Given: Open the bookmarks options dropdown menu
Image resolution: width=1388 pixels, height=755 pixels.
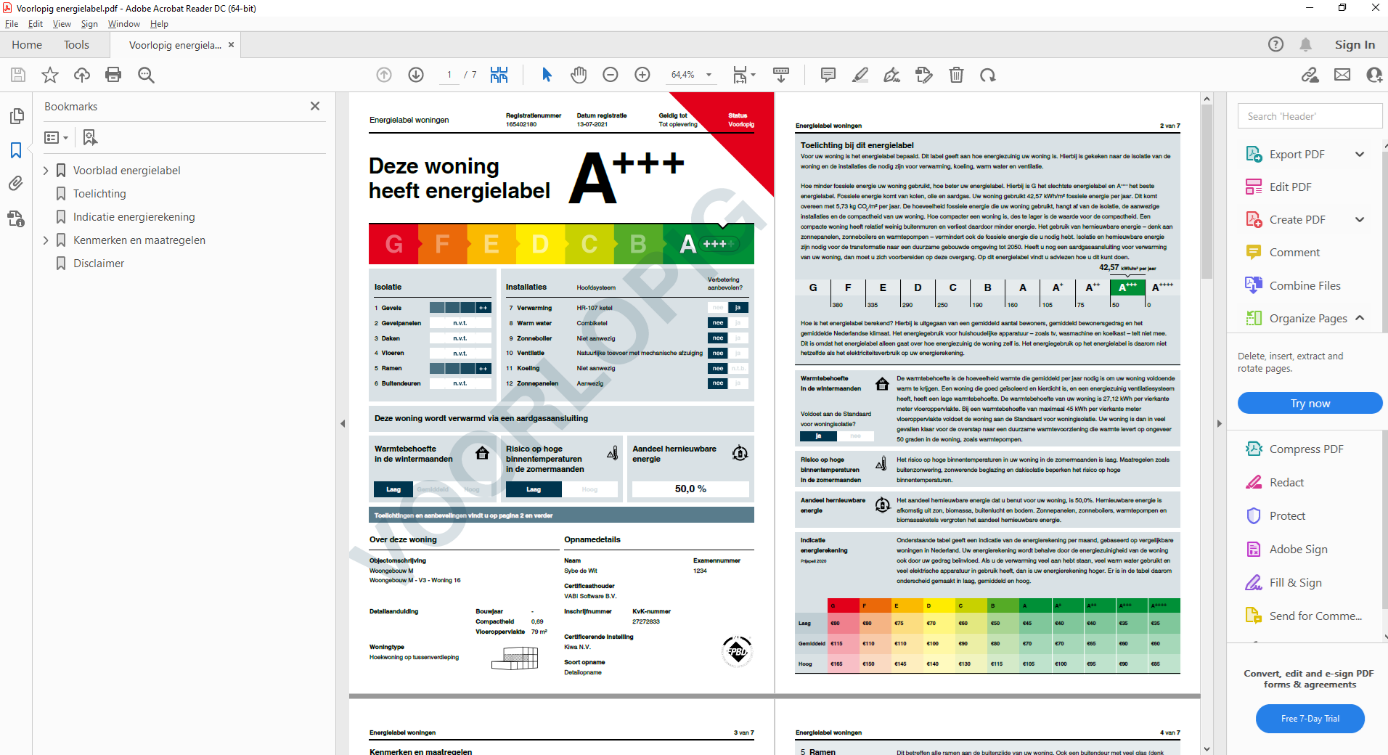Looking at the screenshot, I should [x=56, y=137].
